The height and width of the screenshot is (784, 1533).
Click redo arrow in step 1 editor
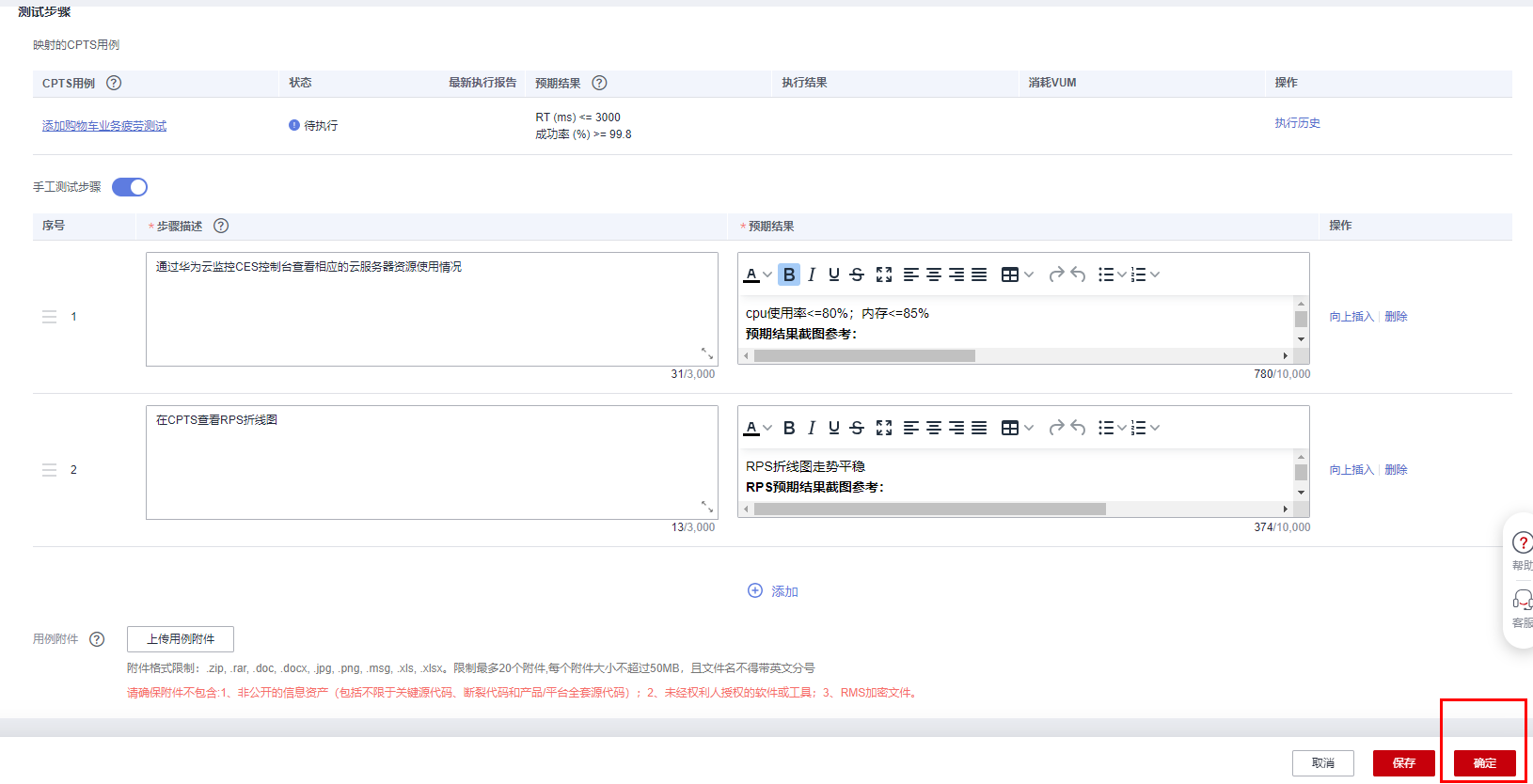pyautogui.click(x=1056, y=274)
